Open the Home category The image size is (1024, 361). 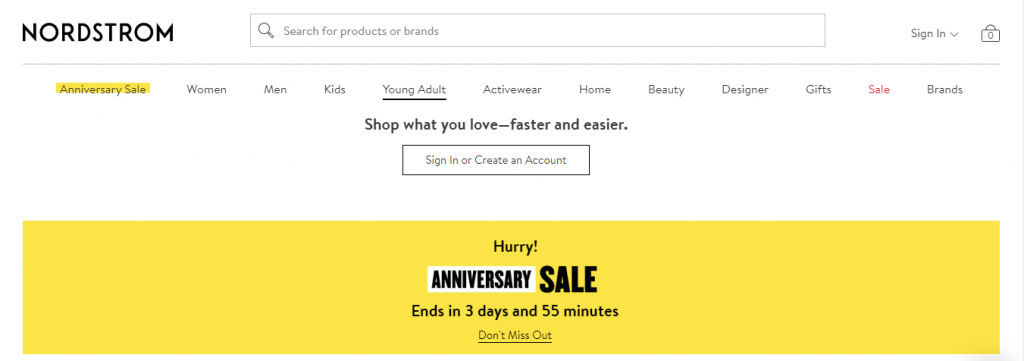point(595,89)
